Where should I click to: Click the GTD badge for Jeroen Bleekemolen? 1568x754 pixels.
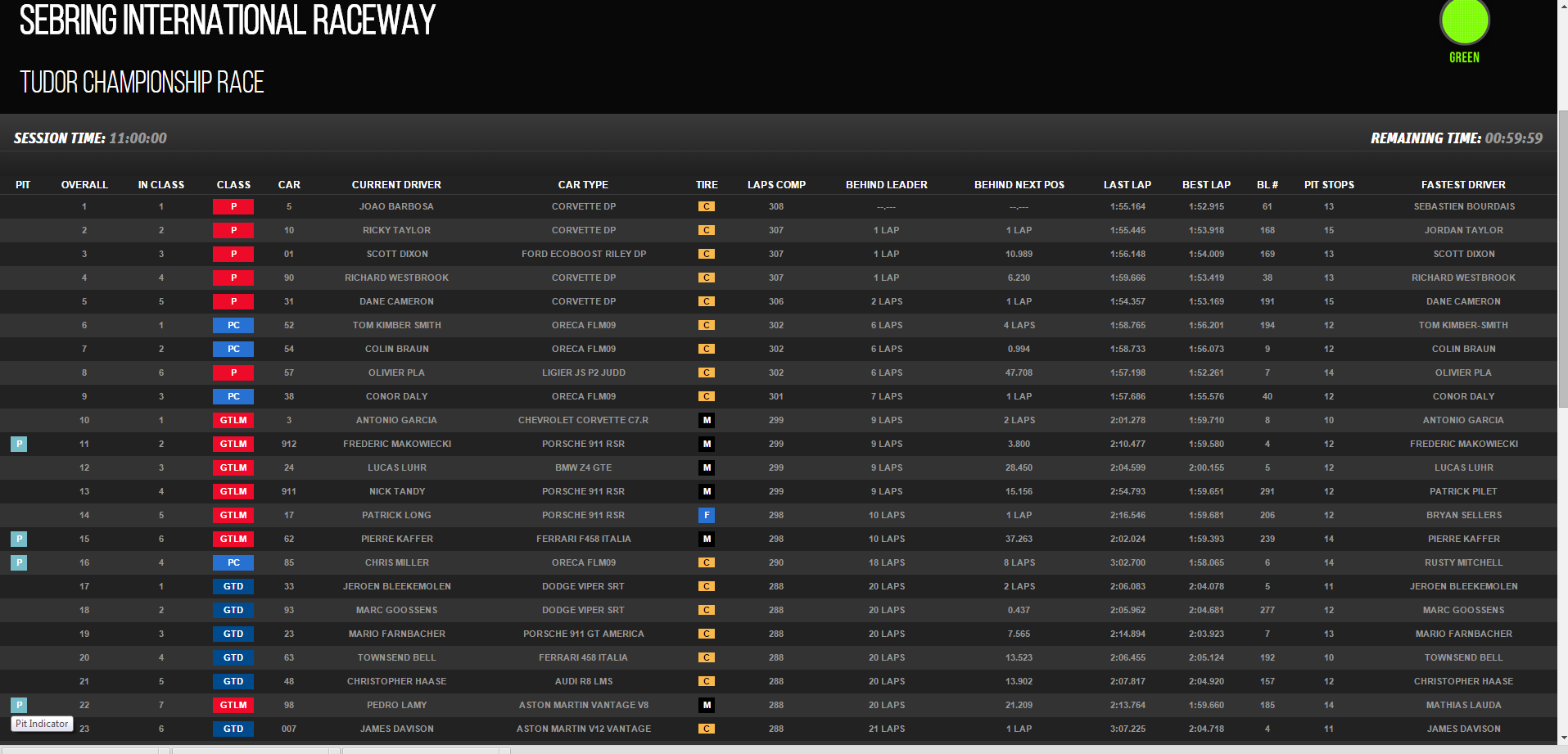(233, 586)
